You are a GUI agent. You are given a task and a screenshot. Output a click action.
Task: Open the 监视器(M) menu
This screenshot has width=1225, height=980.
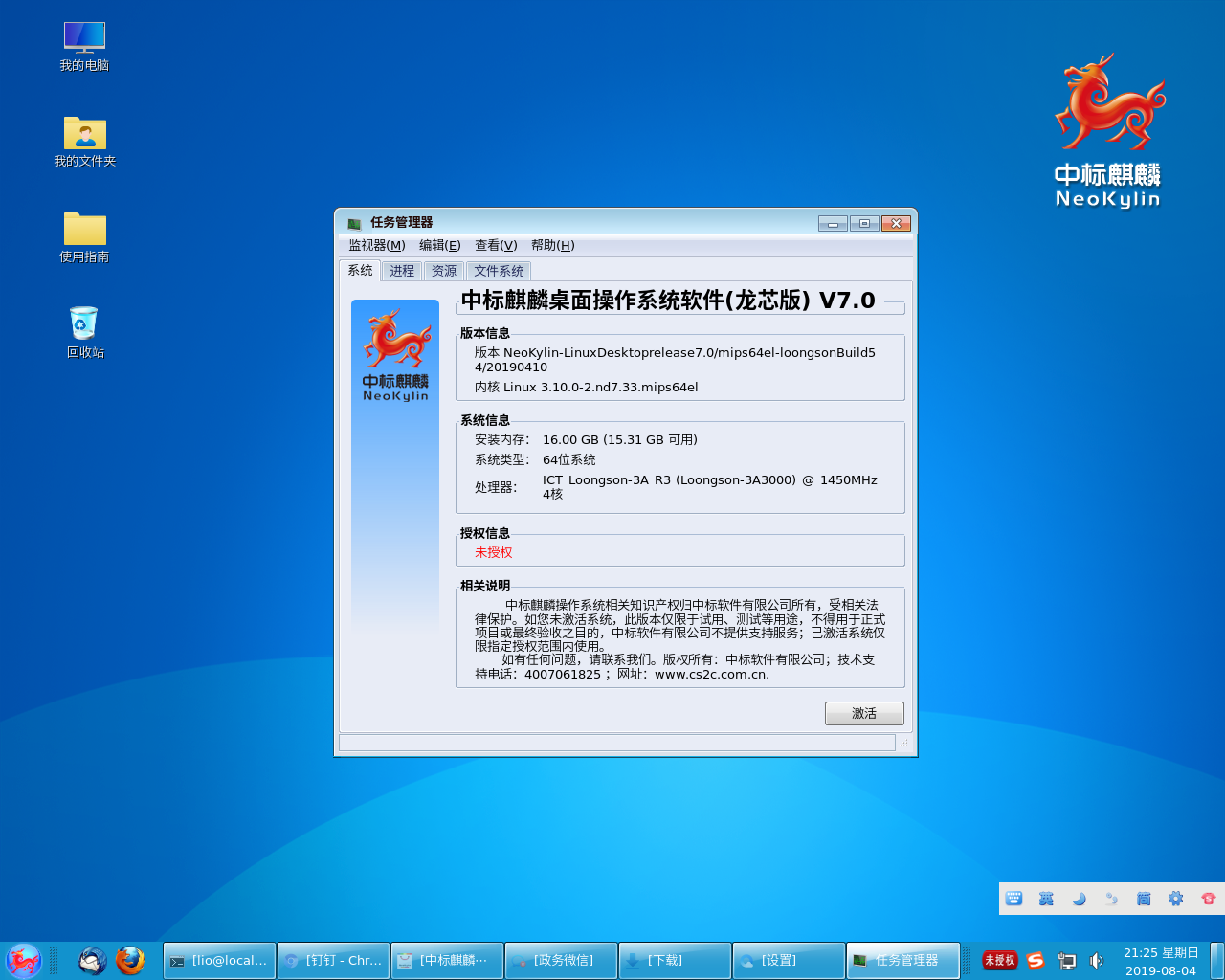[377, 245]
